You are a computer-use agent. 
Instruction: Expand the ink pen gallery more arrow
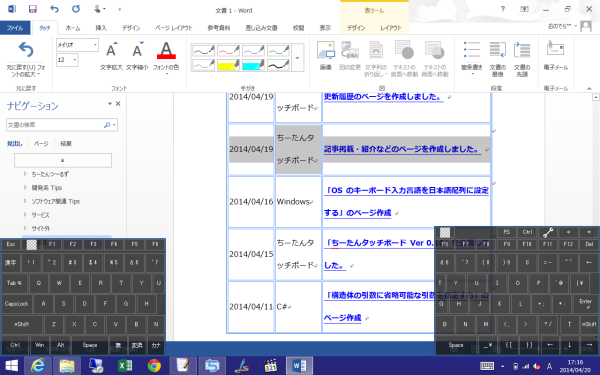click(x=298, y=58)
